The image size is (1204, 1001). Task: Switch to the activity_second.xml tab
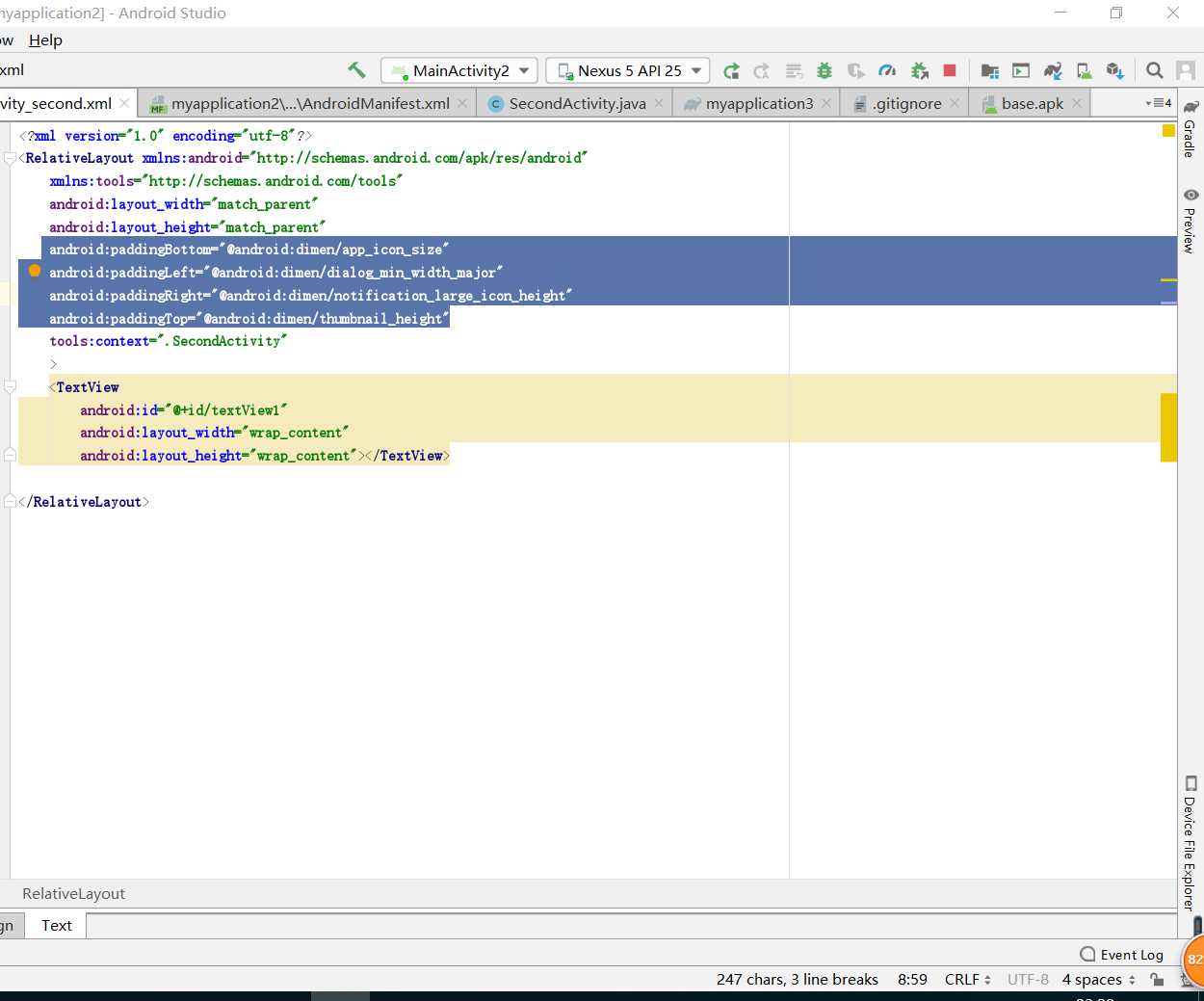(56, 103)
